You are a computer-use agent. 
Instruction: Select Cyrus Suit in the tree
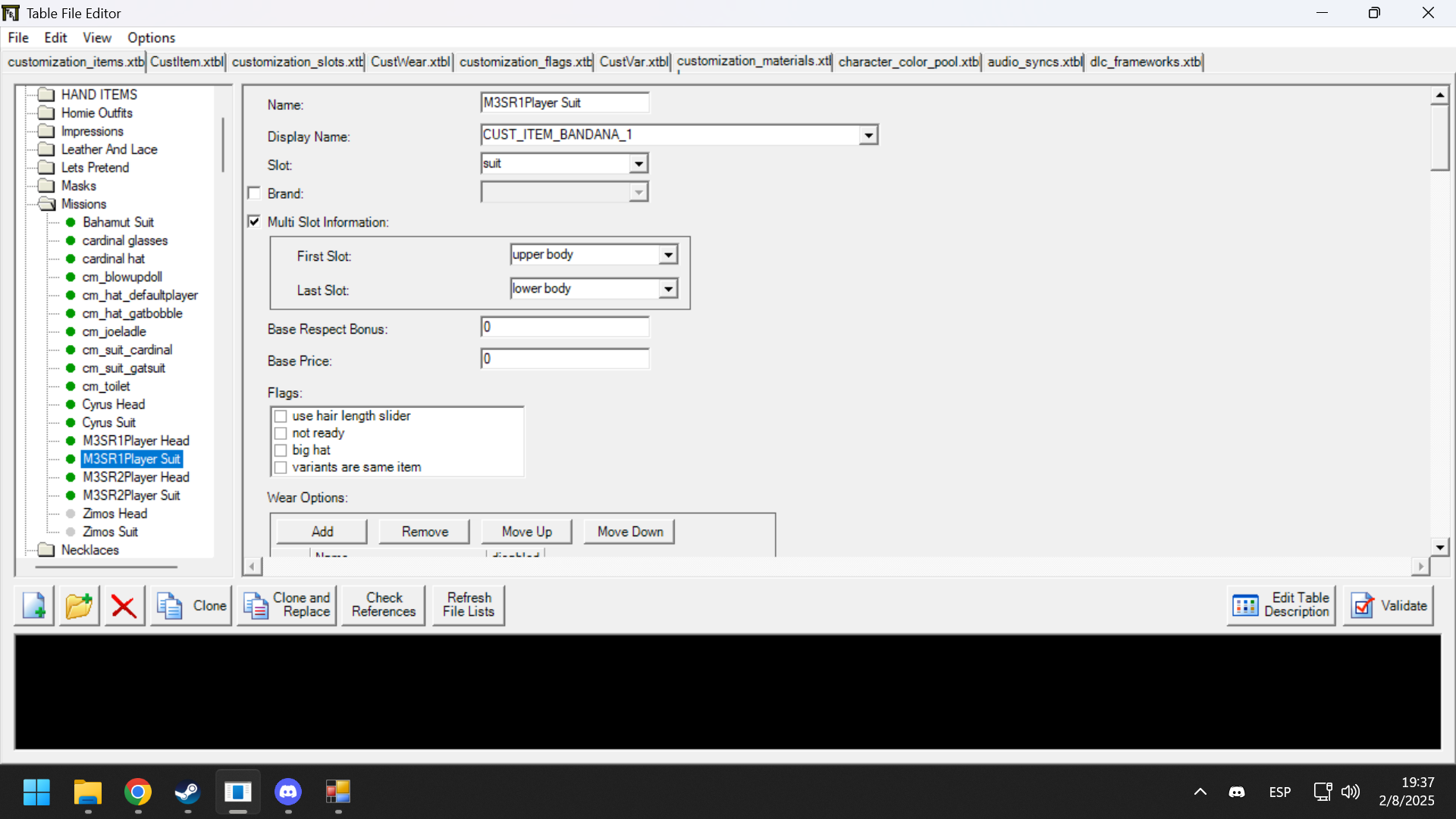click(108, 422)
